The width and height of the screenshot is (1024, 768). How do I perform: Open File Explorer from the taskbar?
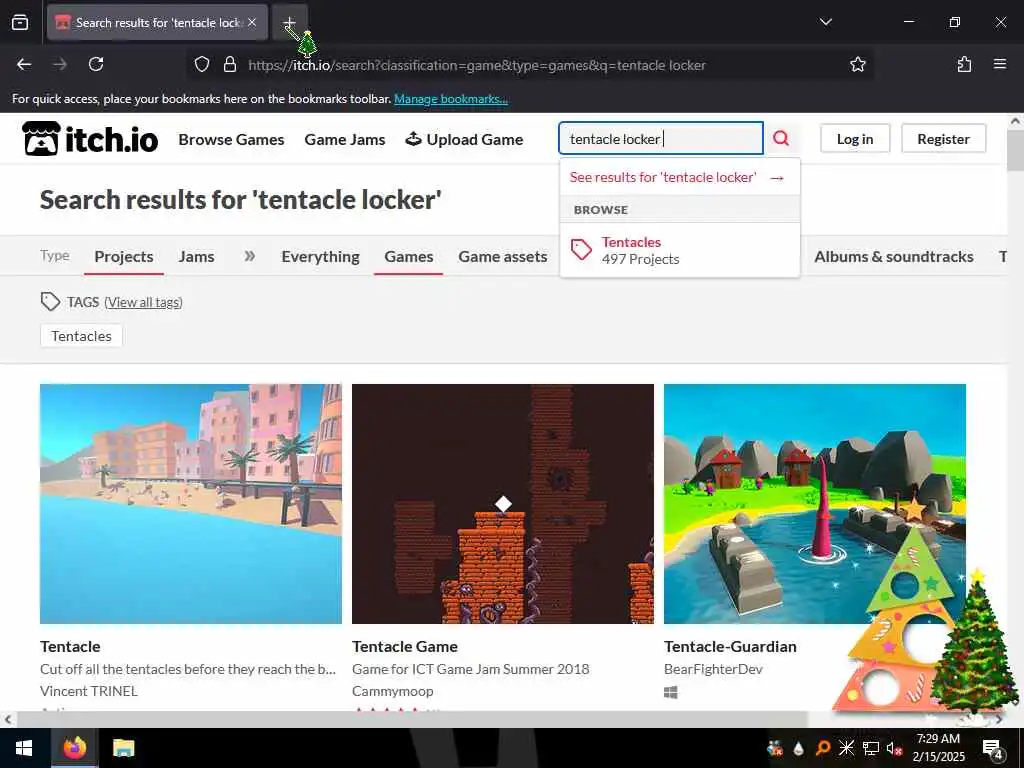pyautogui.click(x=123, y=748)
